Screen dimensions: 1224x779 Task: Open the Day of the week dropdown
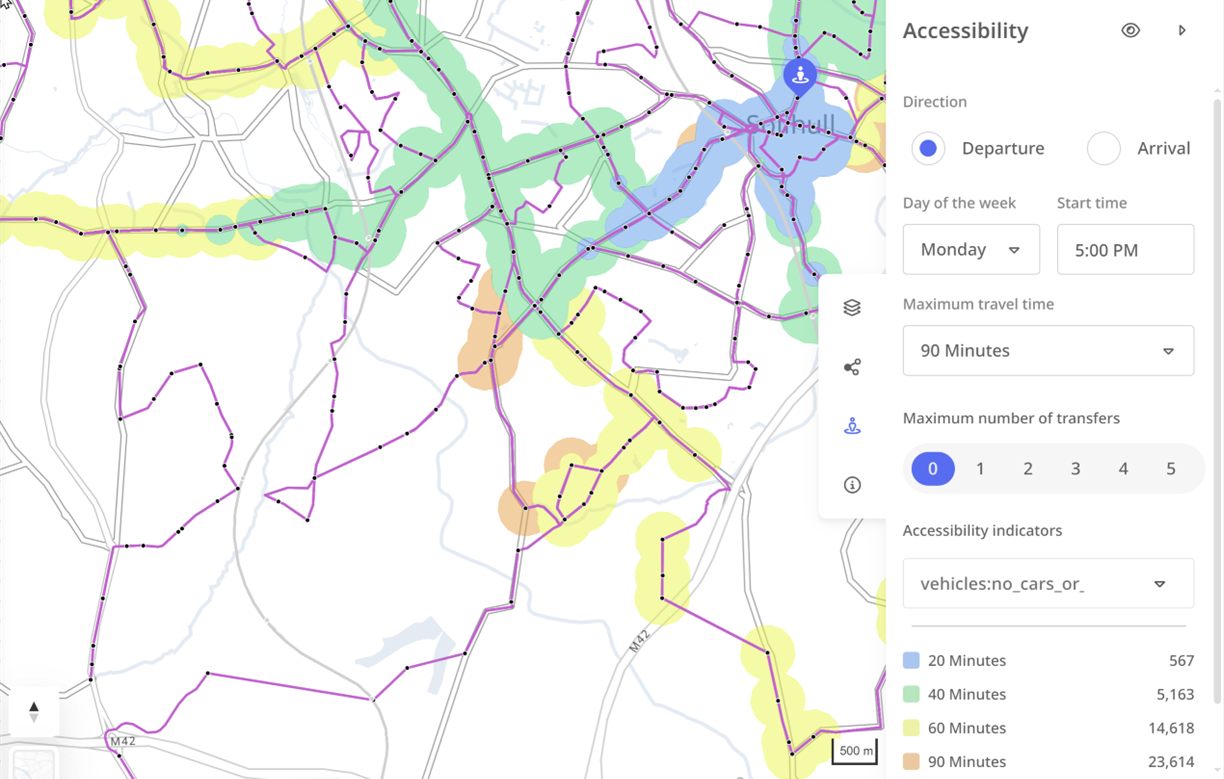click(971, 249)
